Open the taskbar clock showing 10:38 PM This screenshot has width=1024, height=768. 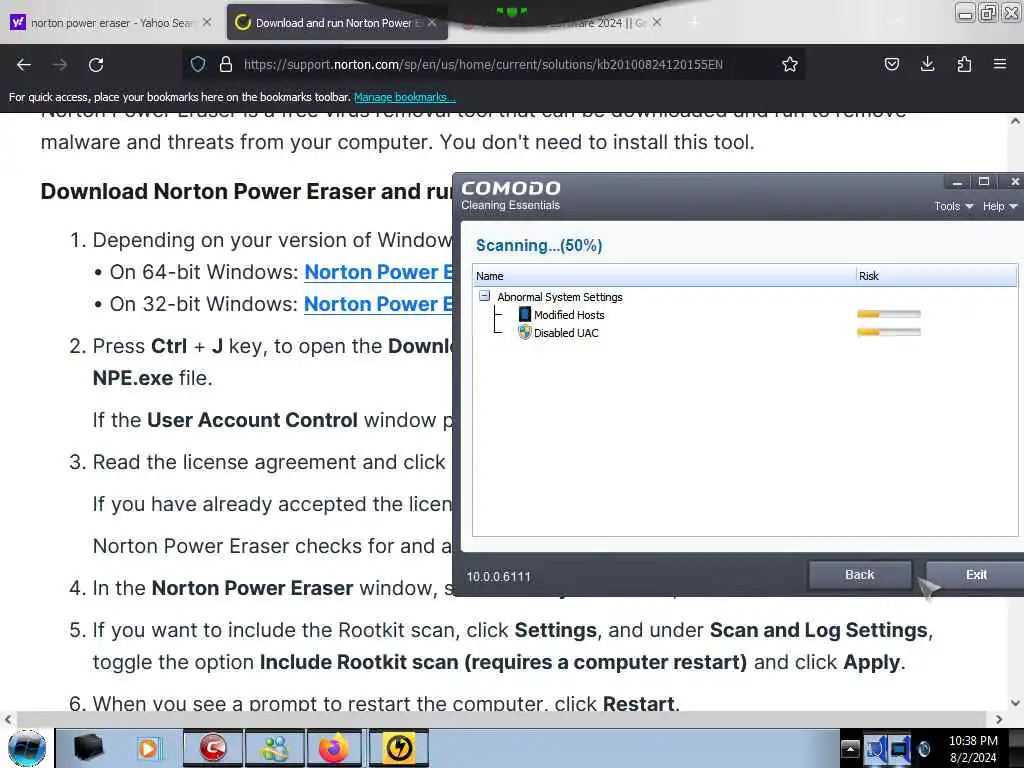(x=973, y=749)
